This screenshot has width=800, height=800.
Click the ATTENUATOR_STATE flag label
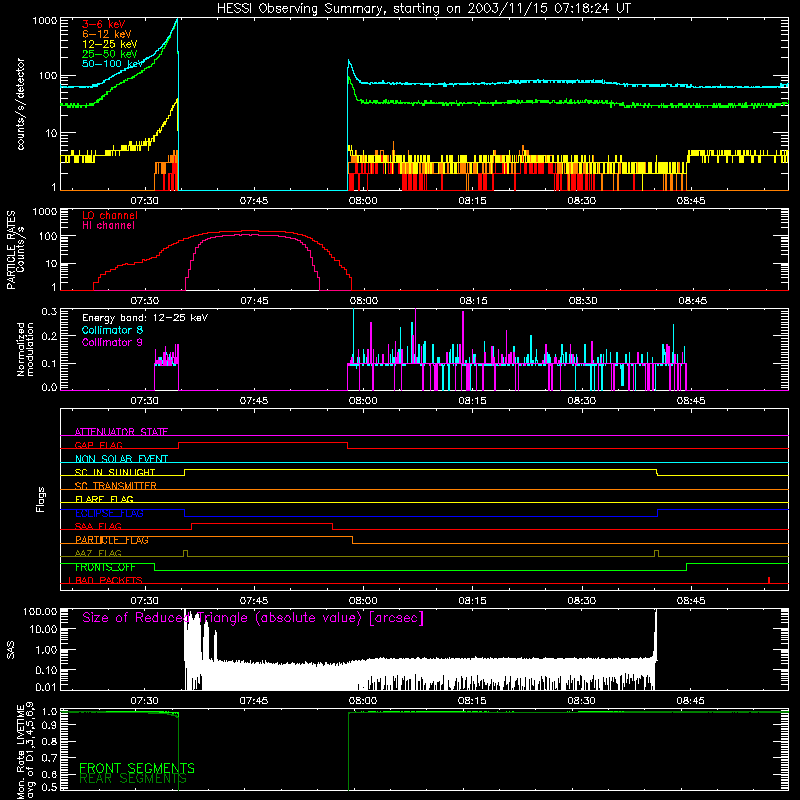(x=121, y=432)
